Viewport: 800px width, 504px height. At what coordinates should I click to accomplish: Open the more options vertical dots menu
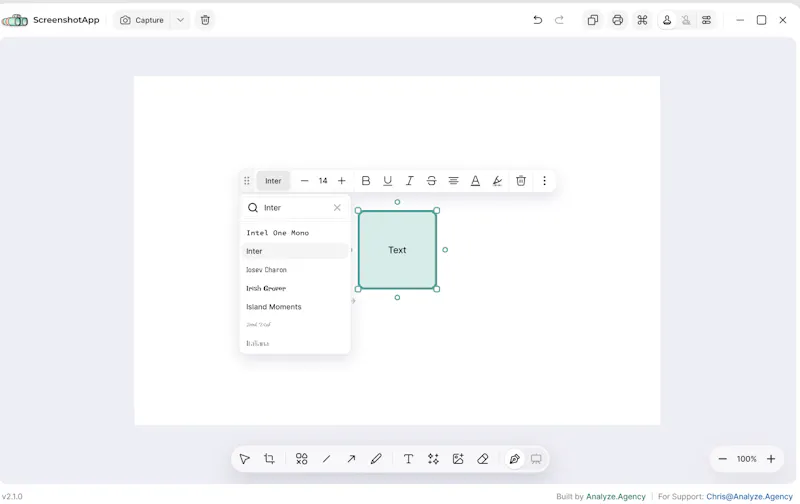point(544,181)
